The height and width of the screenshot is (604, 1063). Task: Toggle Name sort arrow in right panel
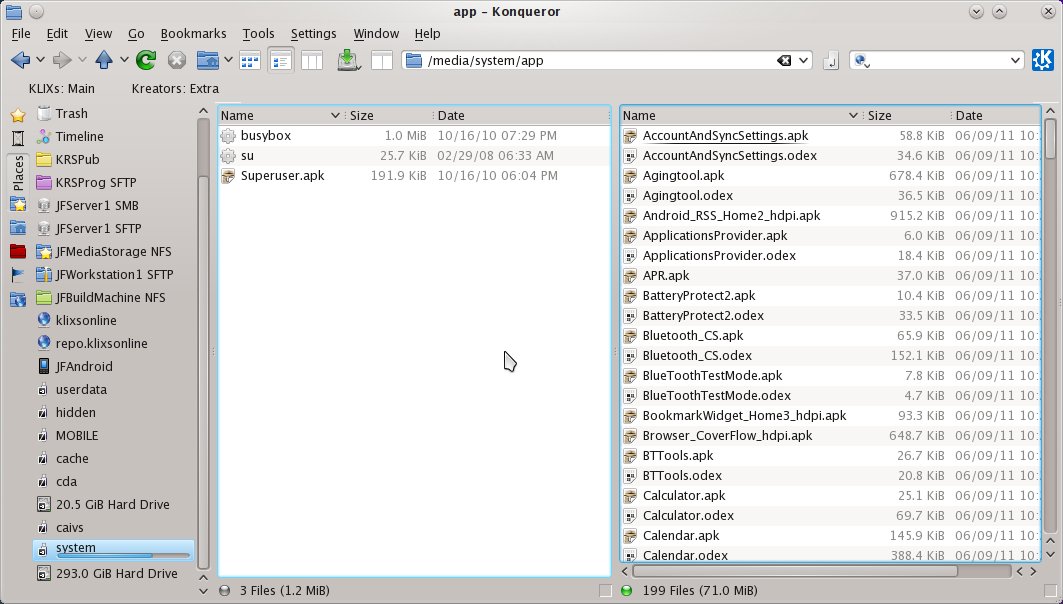click(853, 116)
